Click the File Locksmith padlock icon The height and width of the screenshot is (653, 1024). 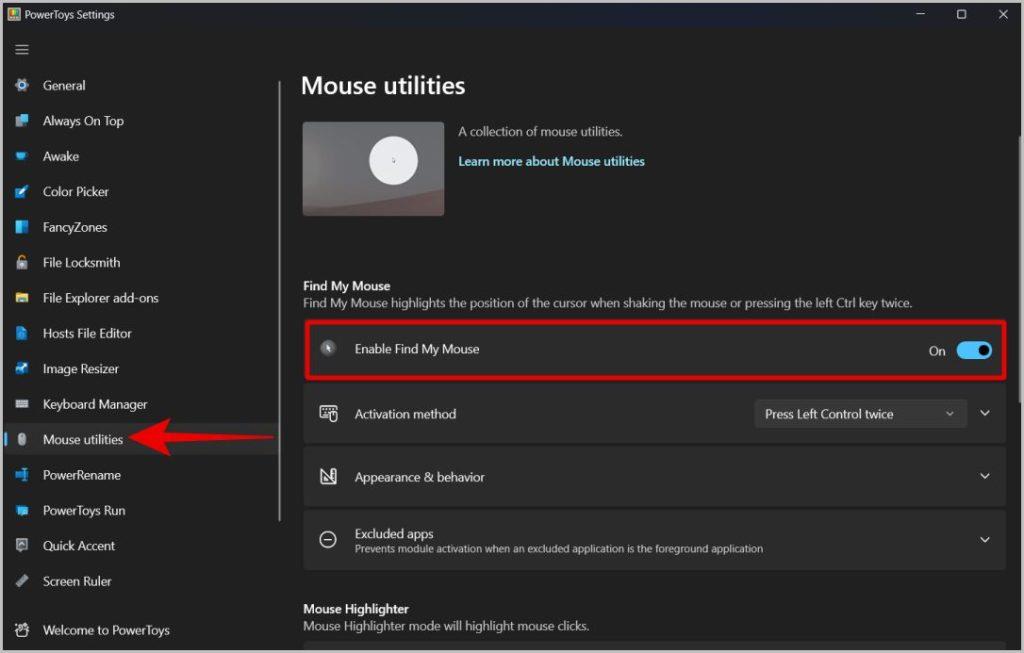pyautogui.click(x=22, y=263)
